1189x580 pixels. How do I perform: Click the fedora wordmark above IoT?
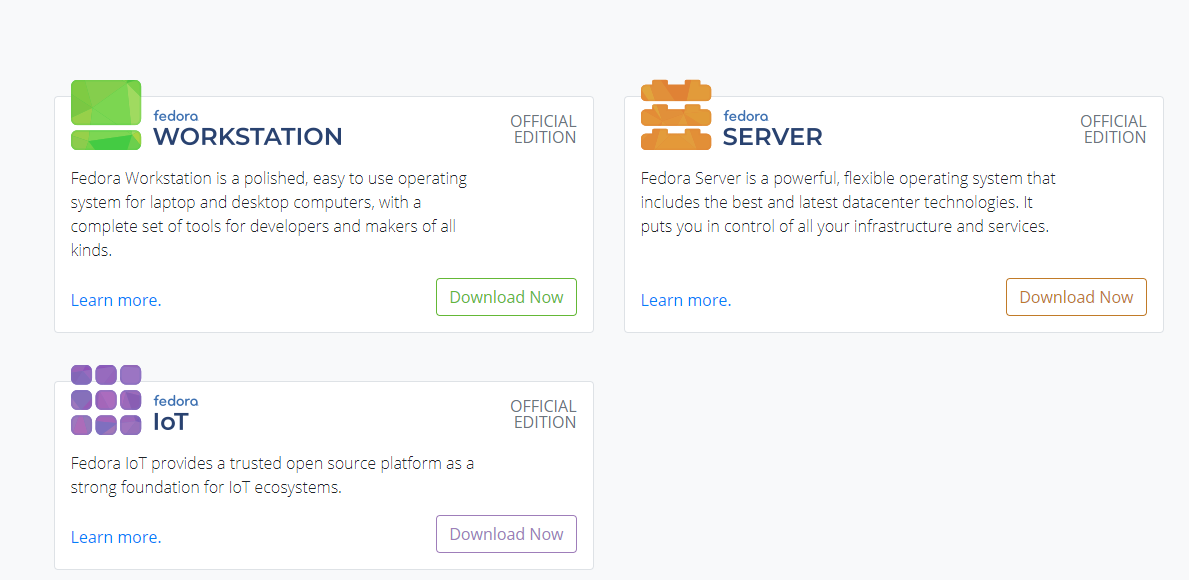(x=175, y=401)
